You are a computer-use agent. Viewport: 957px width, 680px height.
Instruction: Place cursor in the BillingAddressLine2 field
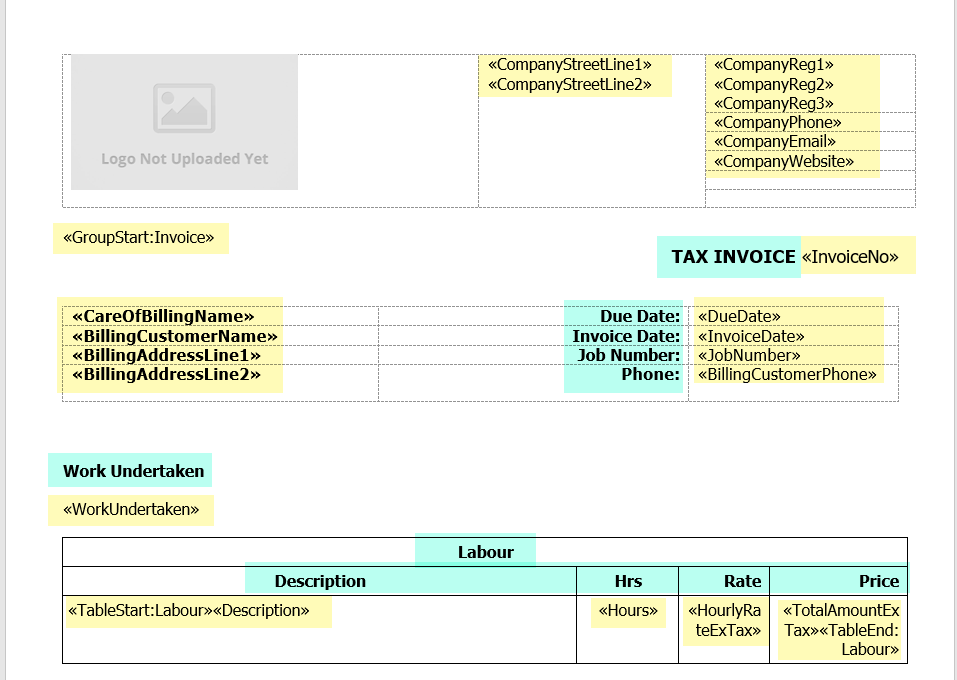click(x=166, y=375)
